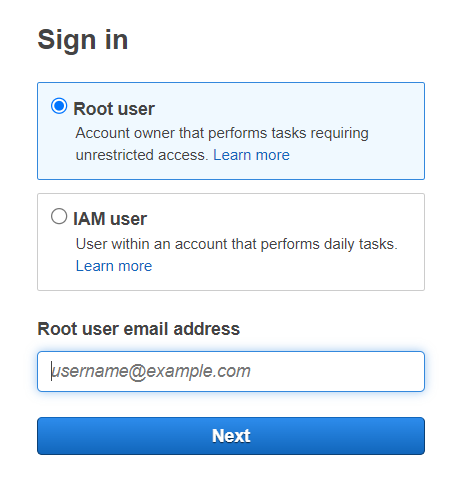Choose the highlighted Root user card
The height and width of the screenshot is (482, 471).
pos(231,131)
